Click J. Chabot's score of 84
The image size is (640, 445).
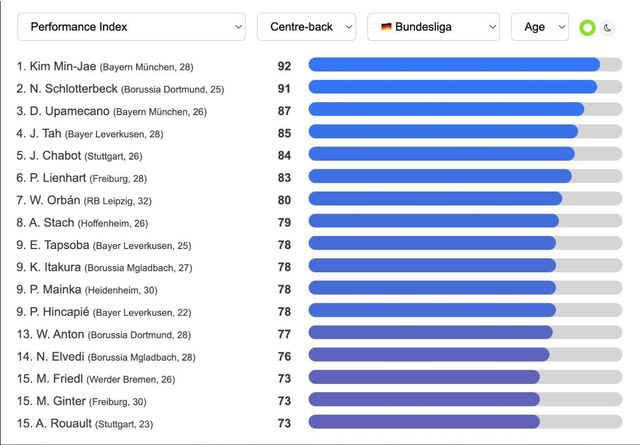[284, 154]
